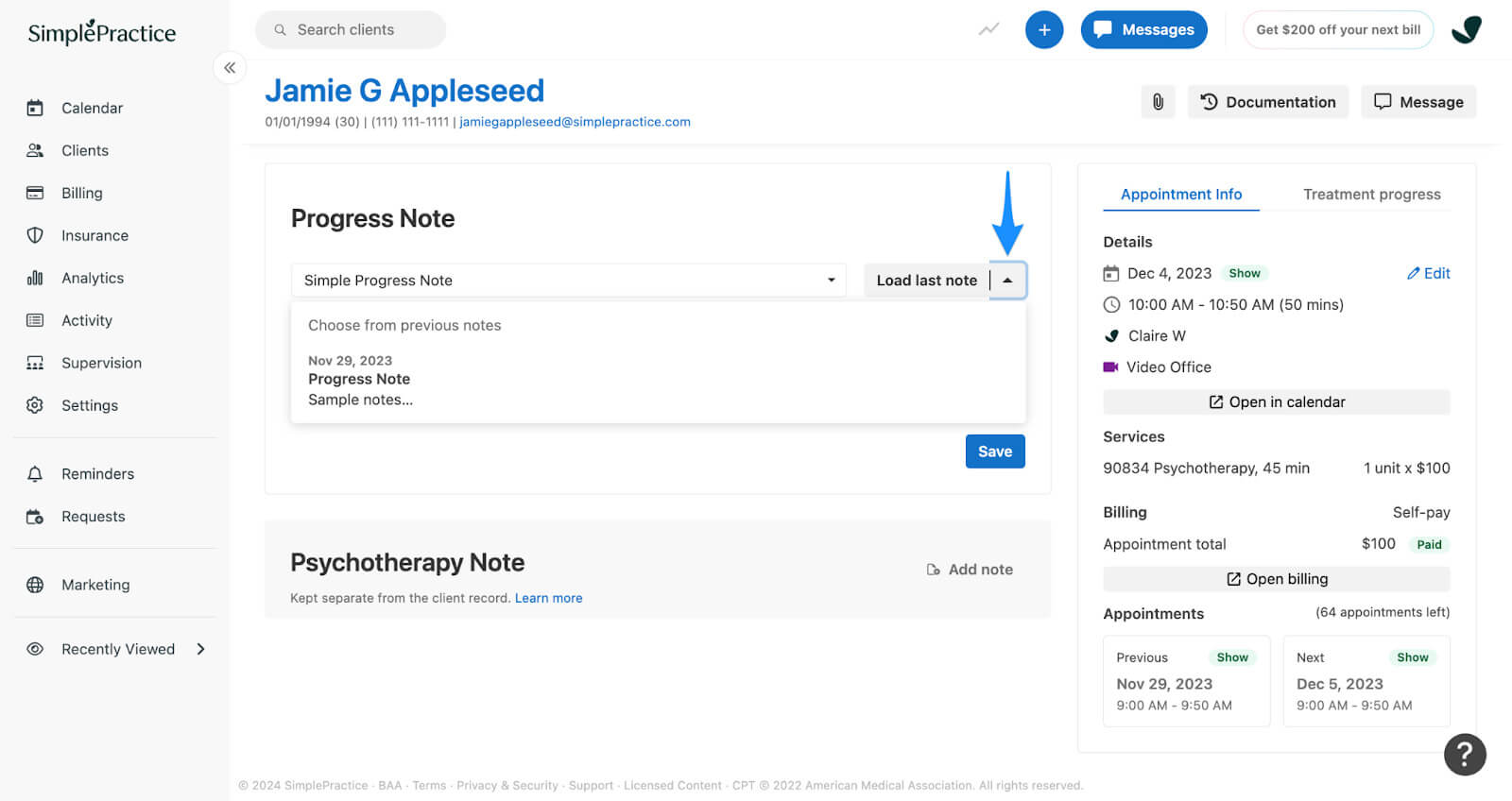Image resolution: width=1512 pixels, height=801 pixels.
Task: Click Get $200 off your next bill
Action: [x=1338, y=29]
